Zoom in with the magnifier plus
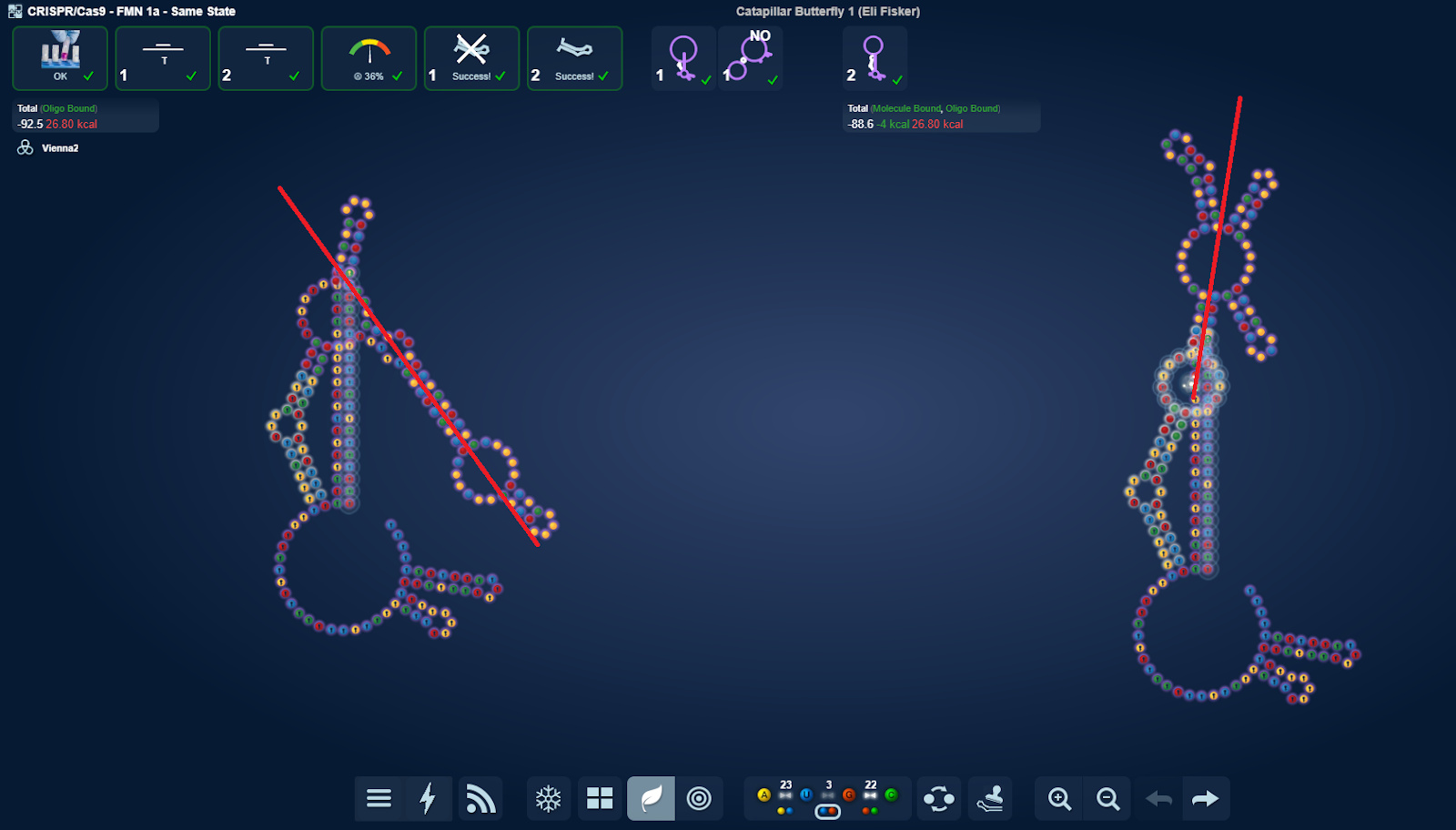The image size is (1456, 830). tap(1059, 799)
